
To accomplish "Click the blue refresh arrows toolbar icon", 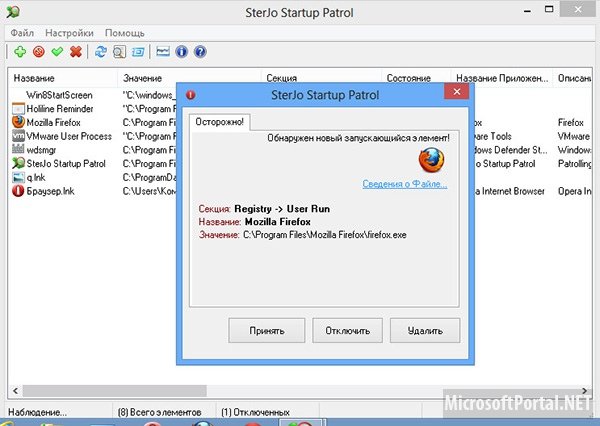I will (101, 52).
